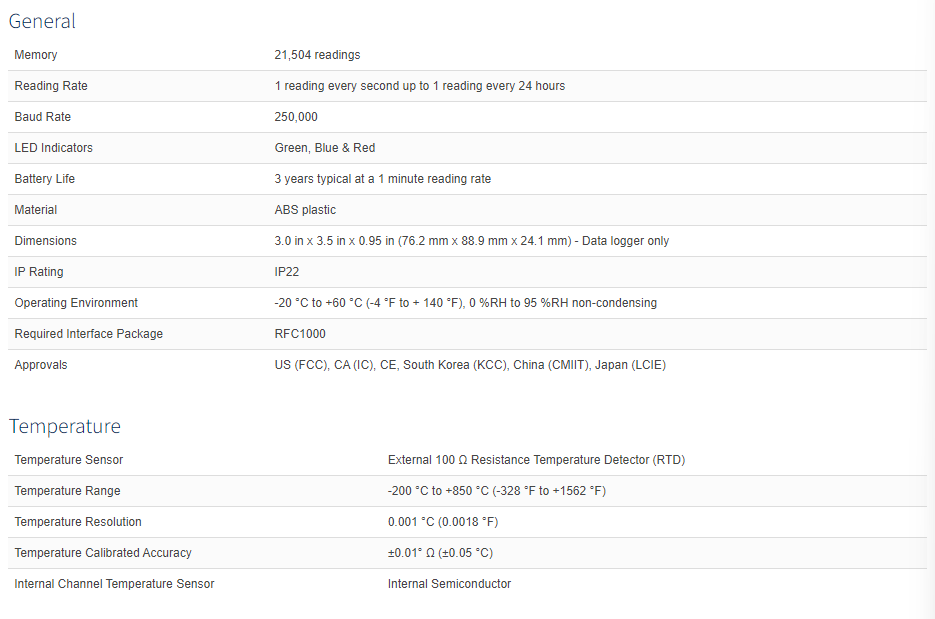This screenshot has width=935, height=619.
Task: Click the Baud Rate value 250,000
Action: pyautogui.click(x=296, y=117)
